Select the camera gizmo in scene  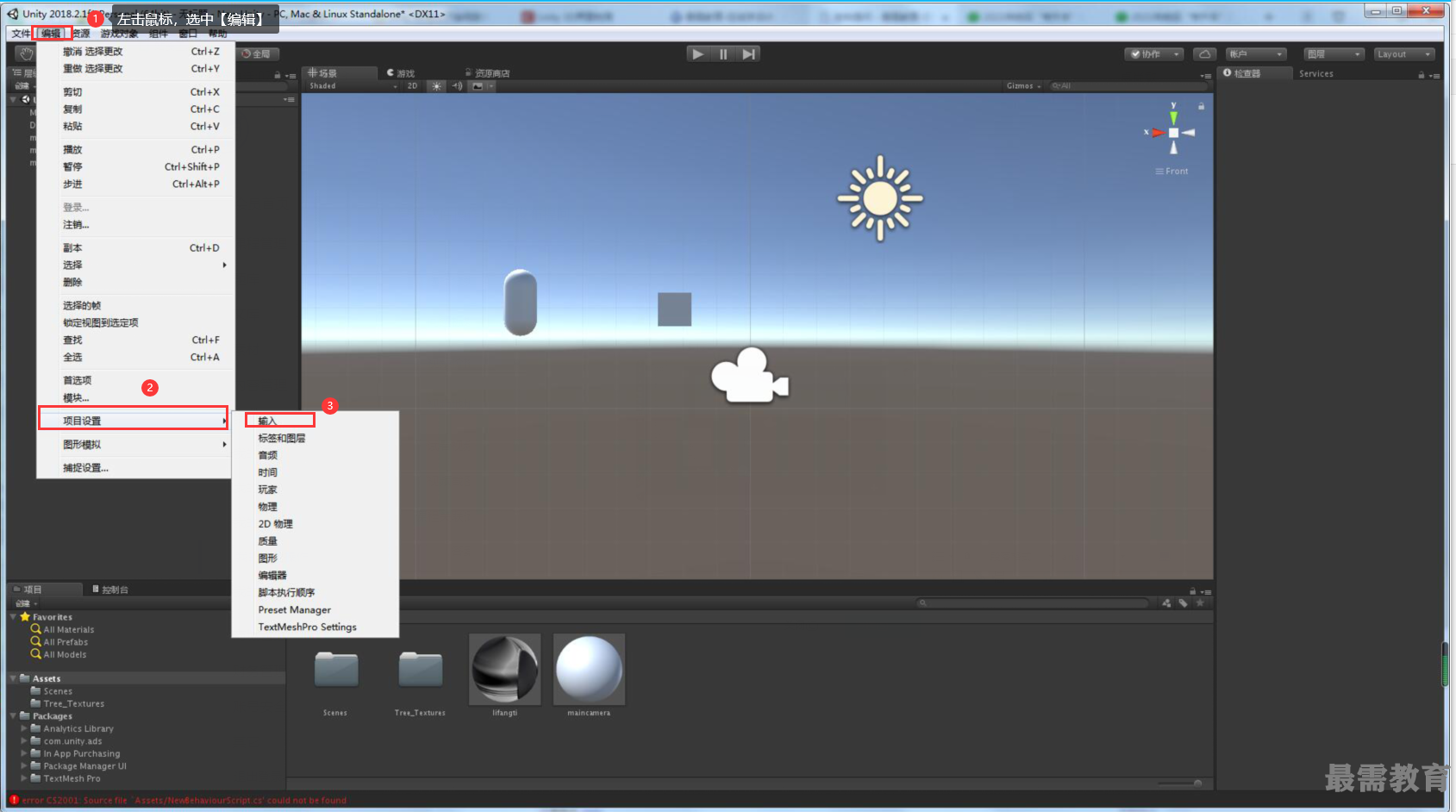click(749, 376)
